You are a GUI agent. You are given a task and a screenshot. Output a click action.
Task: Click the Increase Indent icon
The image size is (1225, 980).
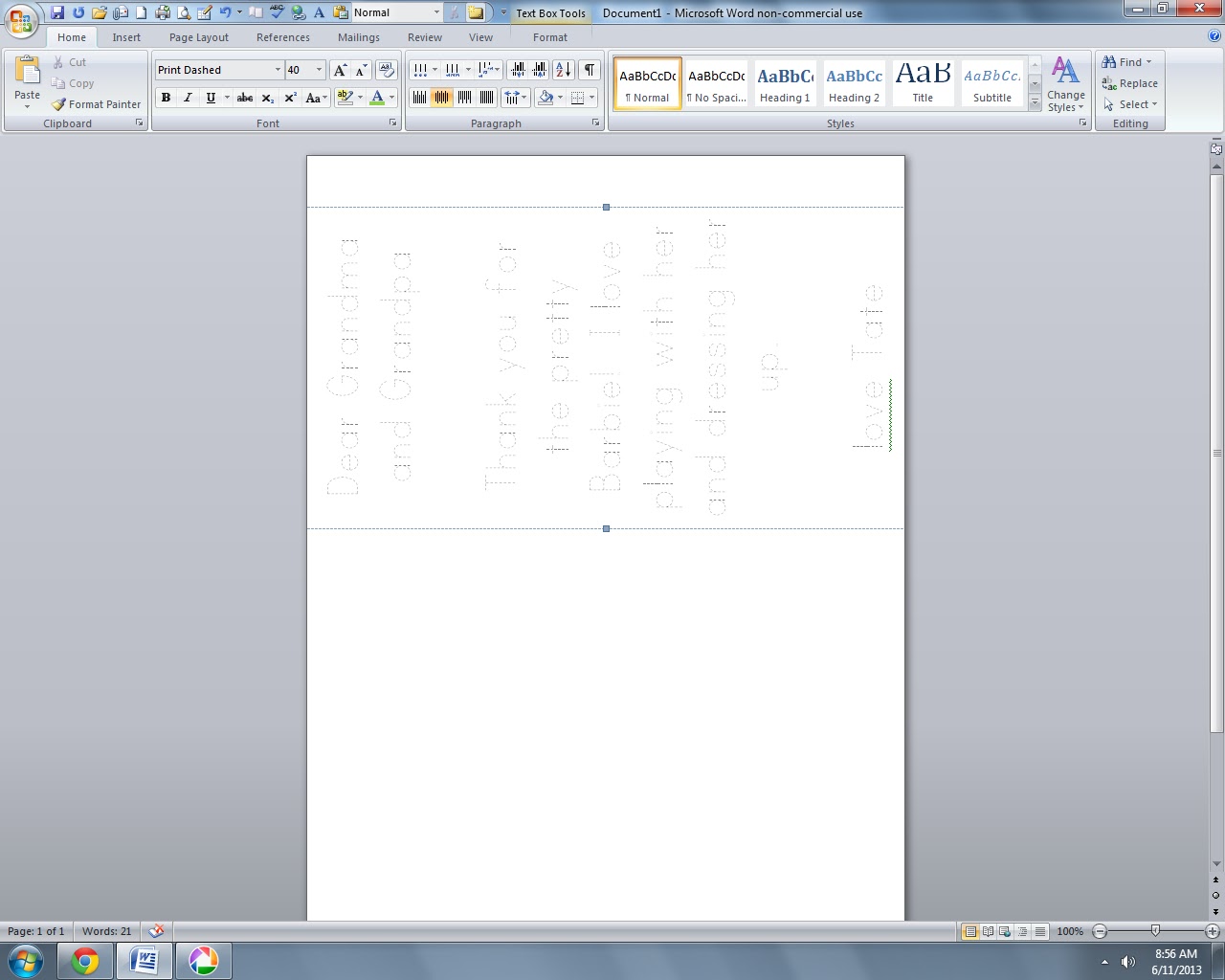(x=540, y=70)
